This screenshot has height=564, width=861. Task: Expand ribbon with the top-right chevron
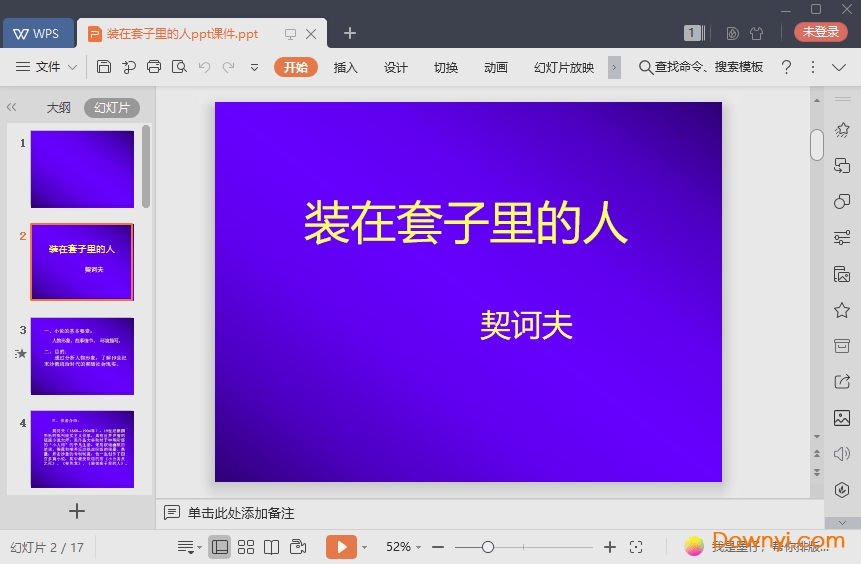[x=841, y=67]
